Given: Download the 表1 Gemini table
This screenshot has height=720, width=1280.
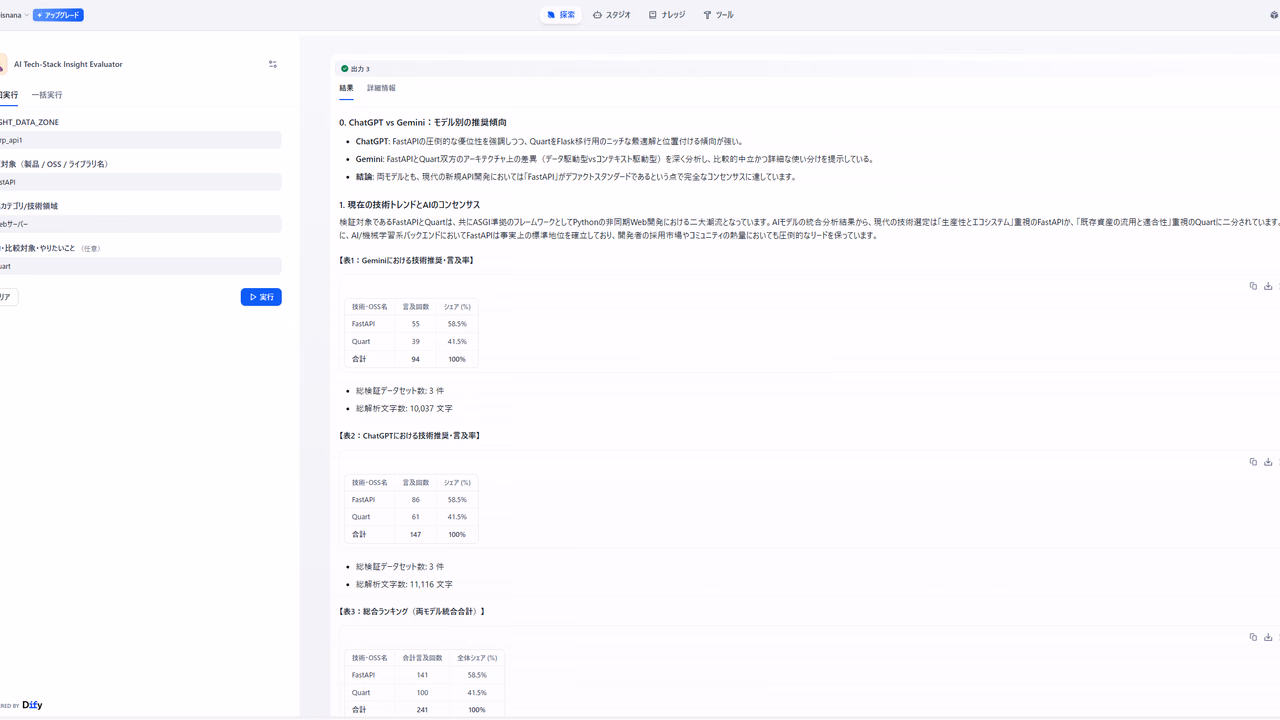Looking at the screenshot, I should tap(1268, 286).
